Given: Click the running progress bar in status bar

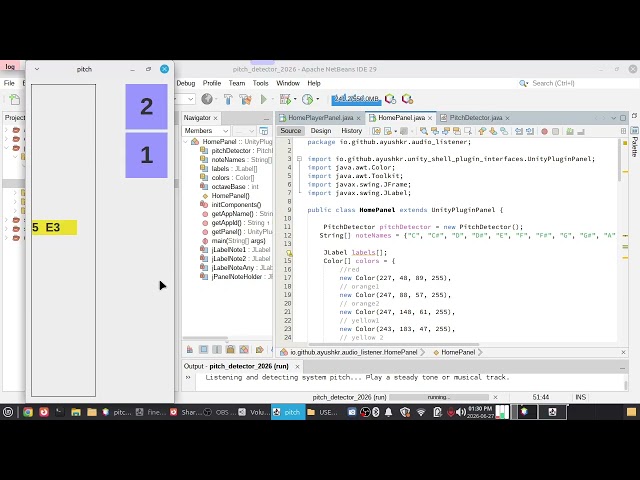Looking at the screenshot, I should tap(439, 397).
